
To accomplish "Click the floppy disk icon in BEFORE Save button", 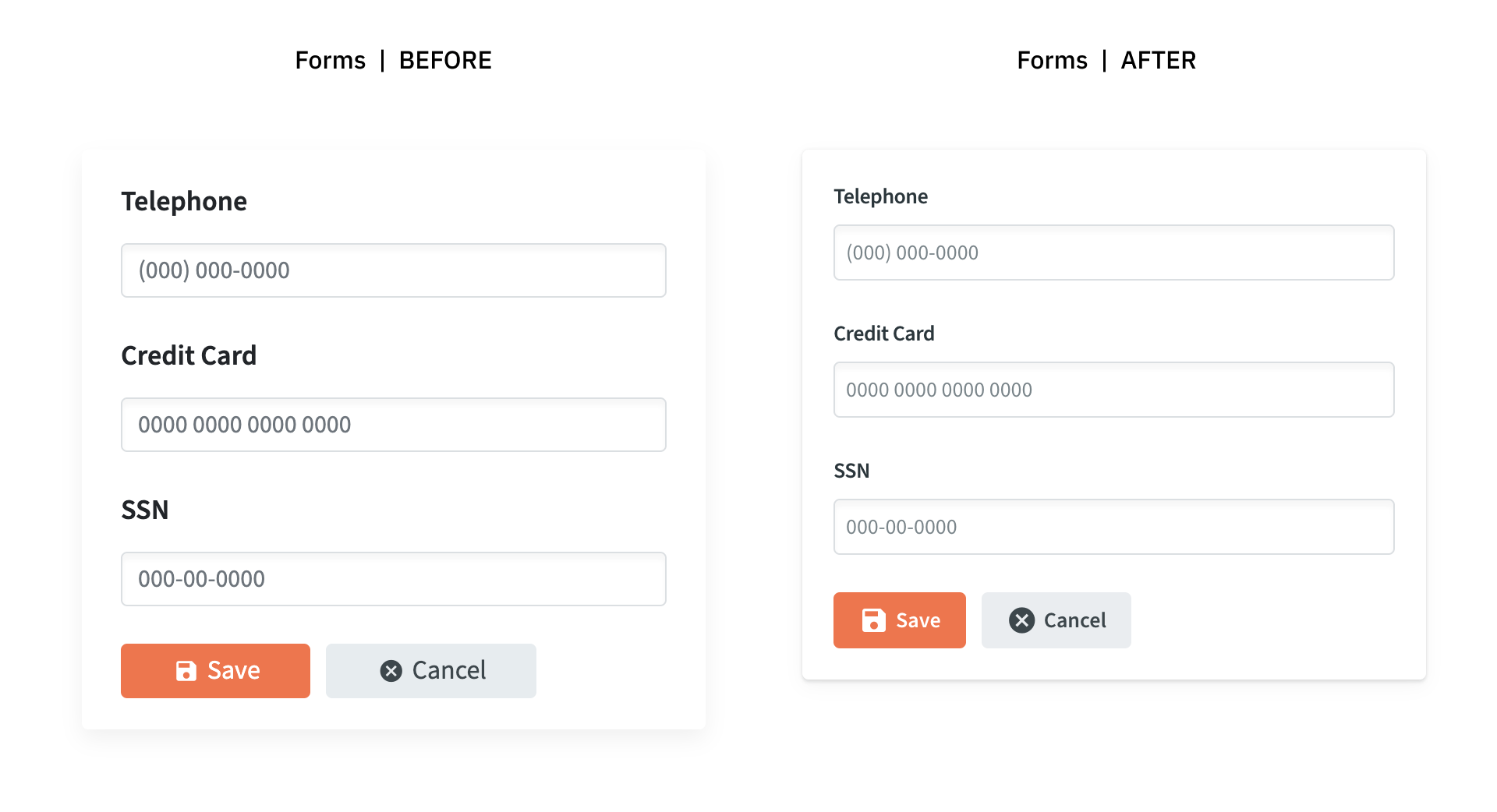I will click(x=186, y=671).
